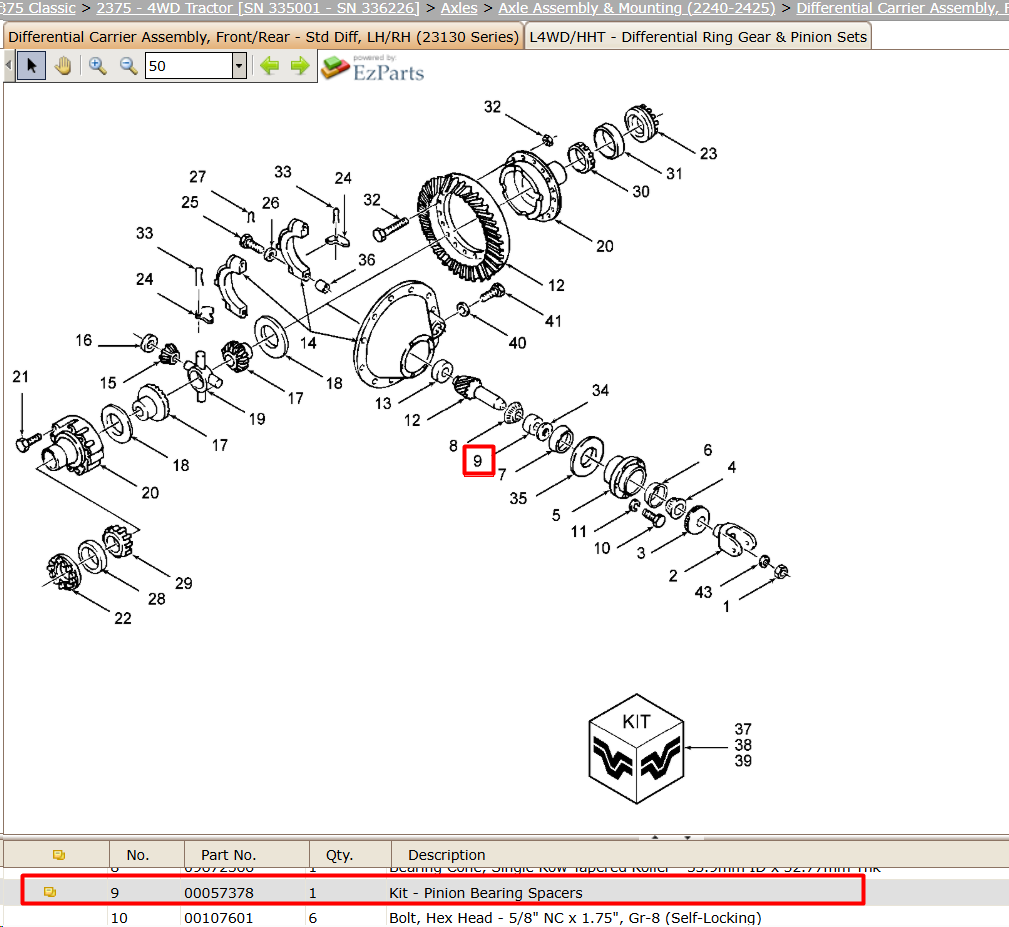Click the zoom out magnifier
The image size is (1009, 927).
pyautogui.click(x=128, y=66)
